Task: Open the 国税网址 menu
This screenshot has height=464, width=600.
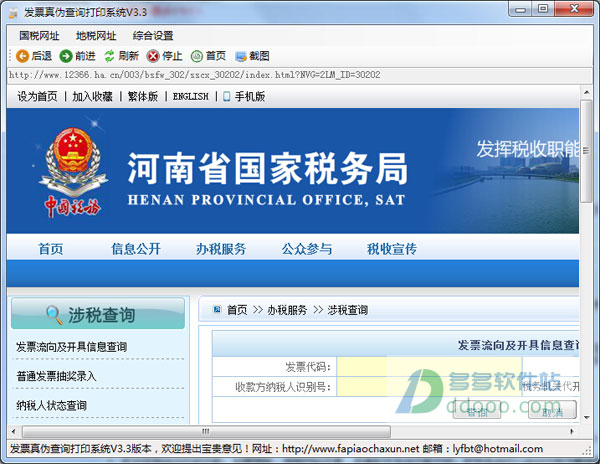Action: [x=39, y=36]
